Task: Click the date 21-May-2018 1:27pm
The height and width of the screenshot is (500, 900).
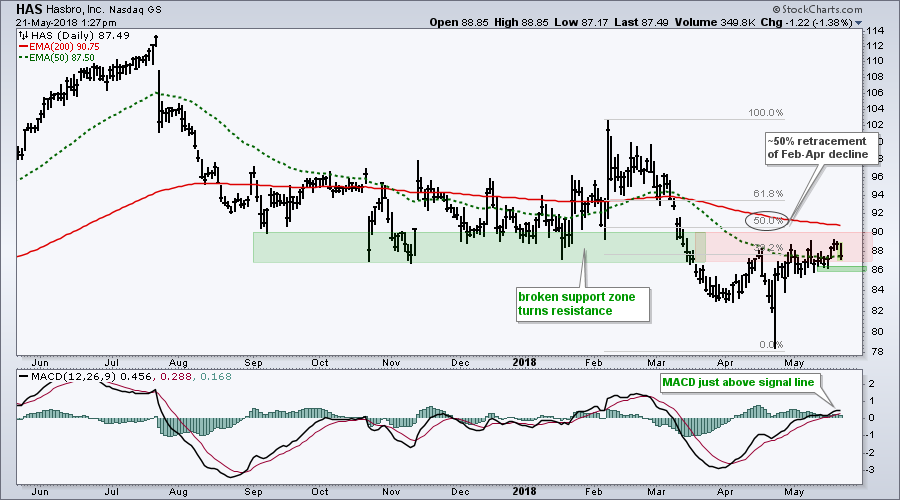Action: 66,23
